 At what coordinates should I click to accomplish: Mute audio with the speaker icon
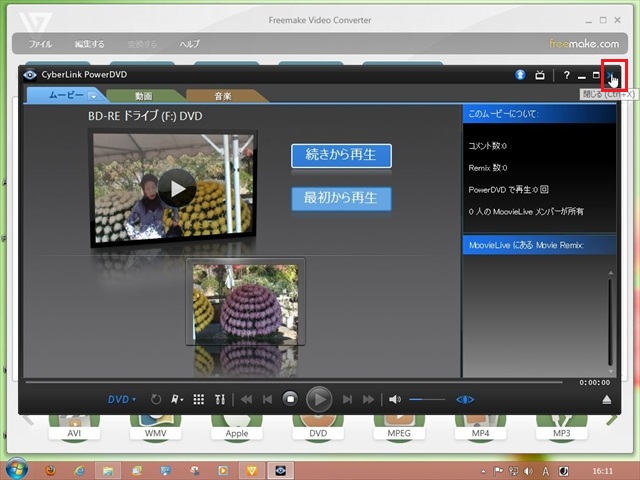pyautogui.click(x=395, y=399)
